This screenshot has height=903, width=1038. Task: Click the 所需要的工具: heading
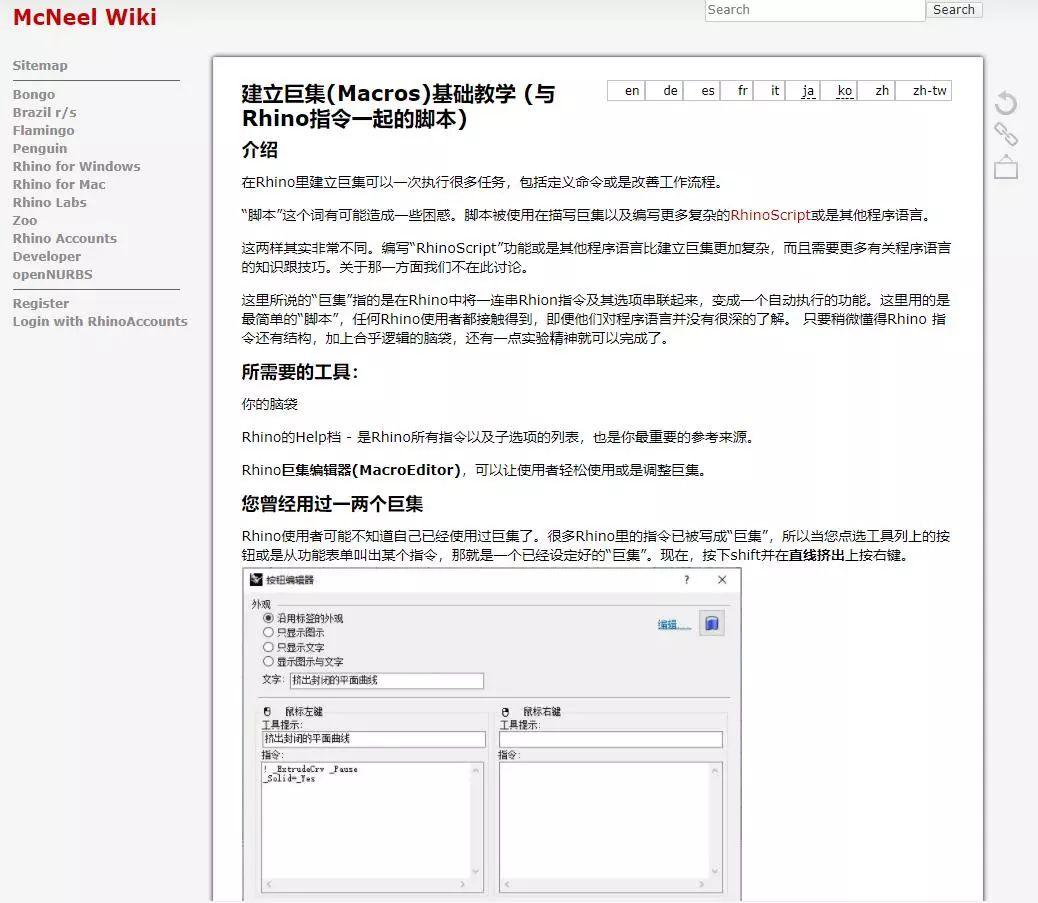point(300,372)
